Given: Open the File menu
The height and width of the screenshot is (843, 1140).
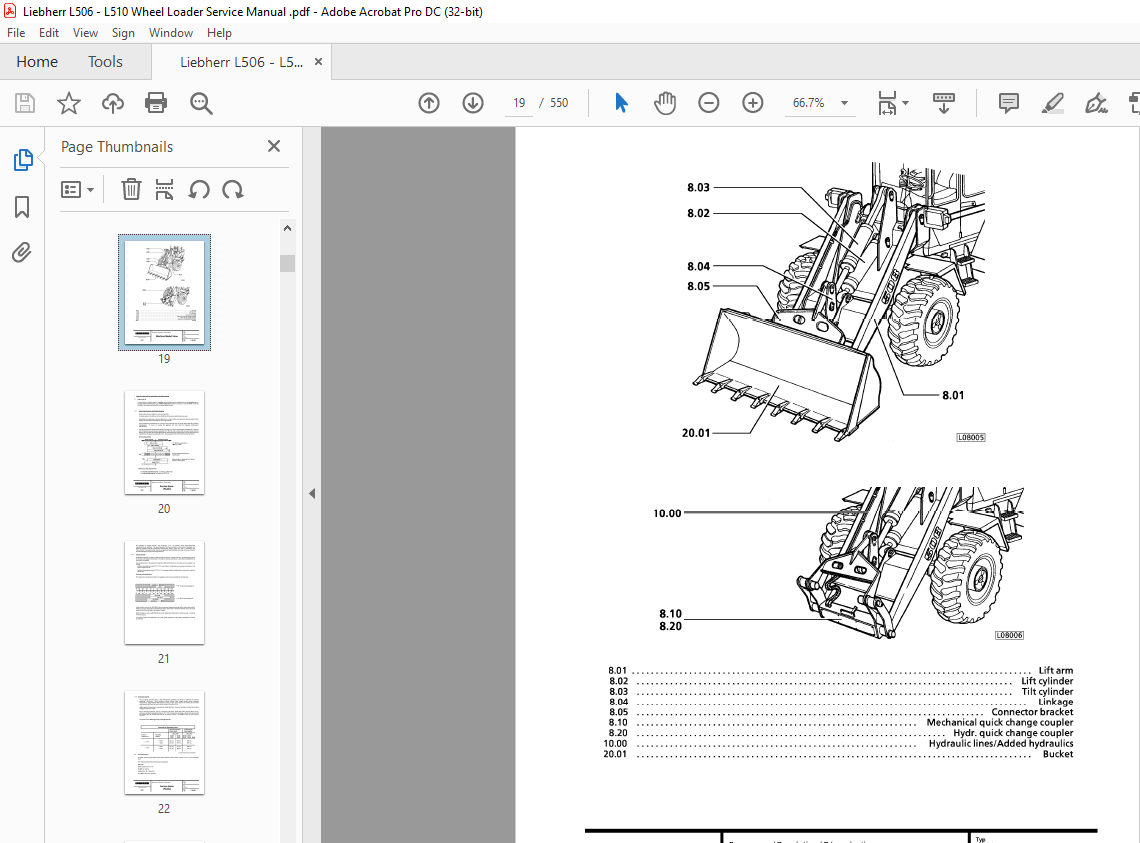Looking at the screenshot, I should click(16, 33).
